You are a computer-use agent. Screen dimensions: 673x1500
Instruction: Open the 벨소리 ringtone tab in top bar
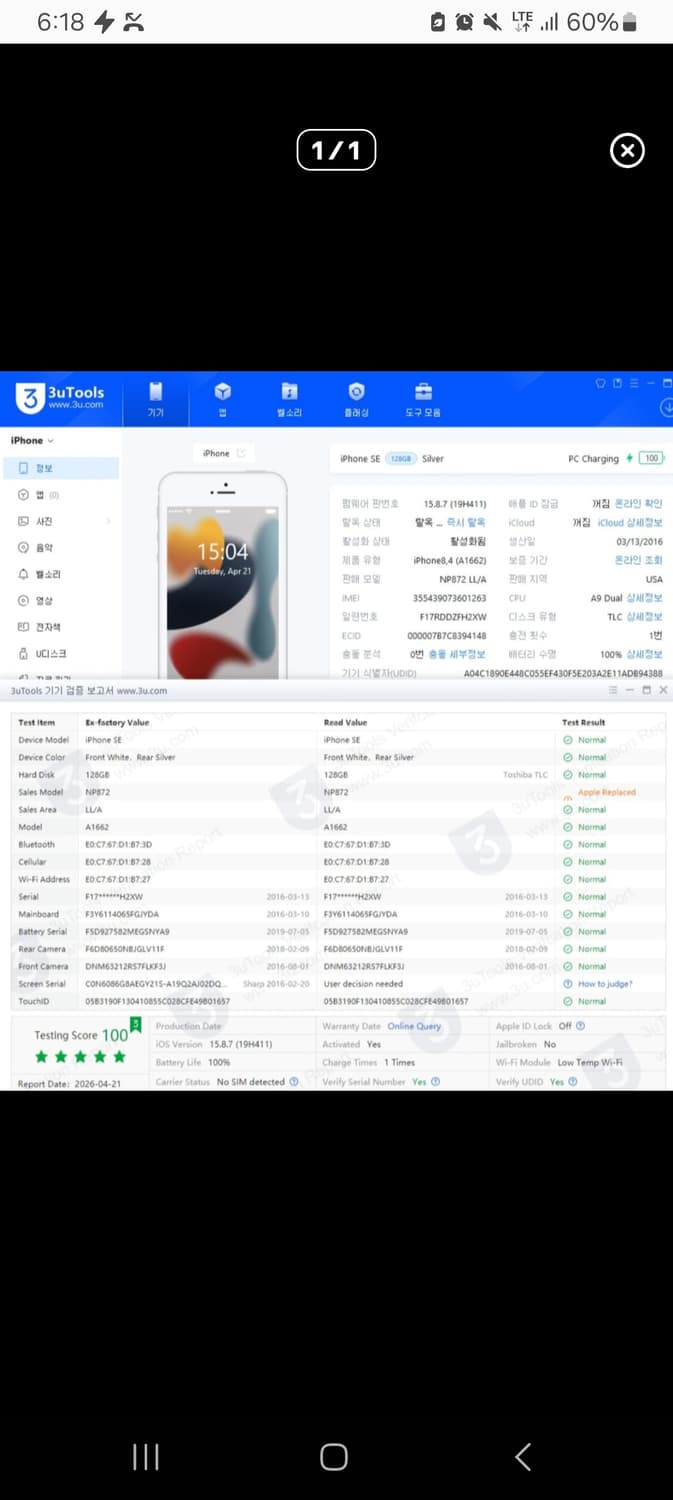(x=289, y=399)
